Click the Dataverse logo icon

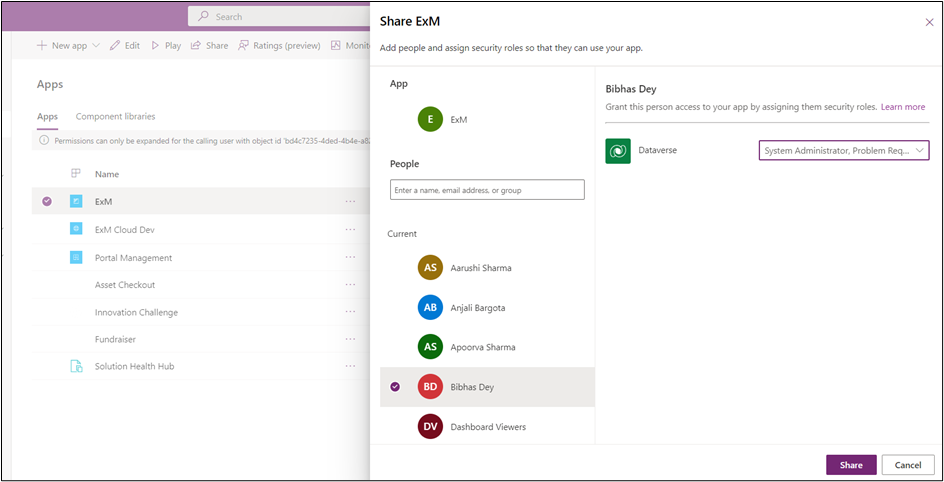618,151
